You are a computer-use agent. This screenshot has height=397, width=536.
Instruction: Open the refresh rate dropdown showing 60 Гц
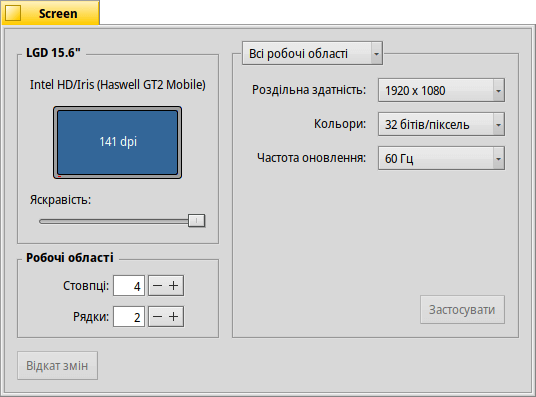tap(441, 158)
